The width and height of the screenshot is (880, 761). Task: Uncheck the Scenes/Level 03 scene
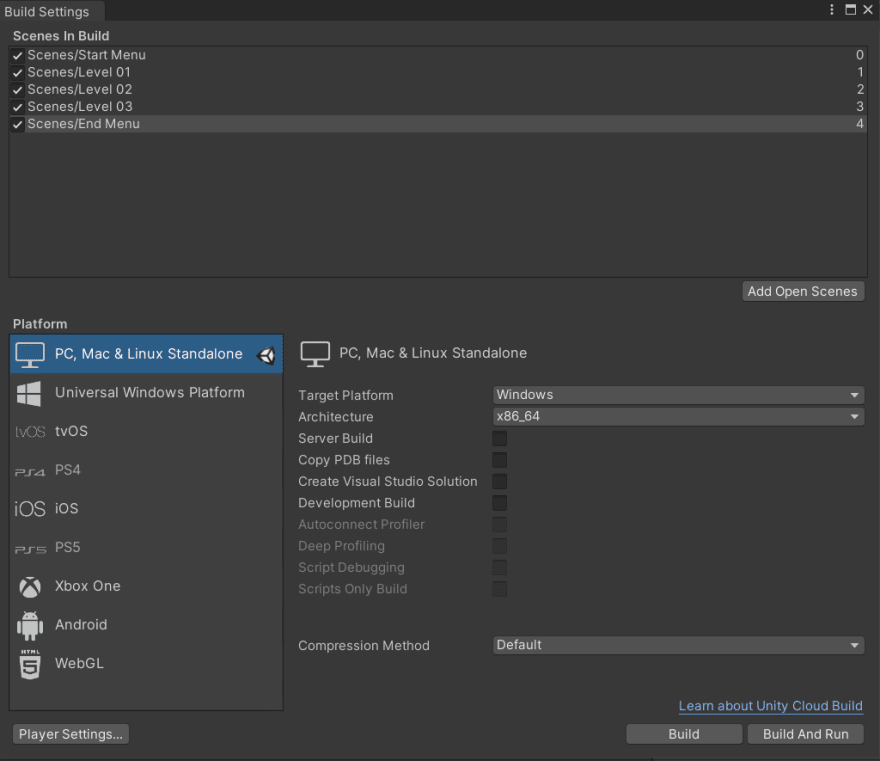(18, 107)
